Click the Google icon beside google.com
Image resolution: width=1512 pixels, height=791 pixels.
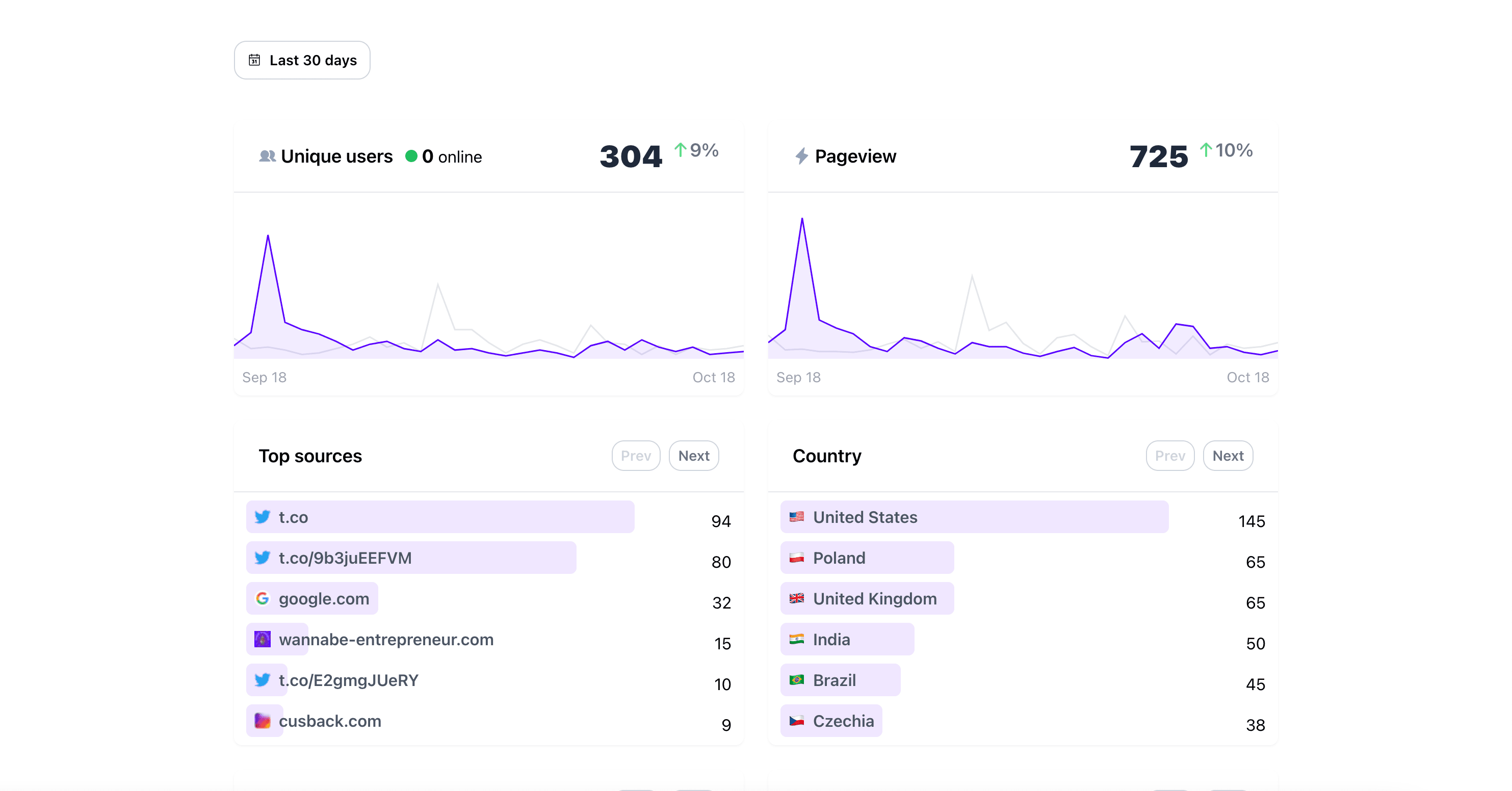[x=263, y=598]
